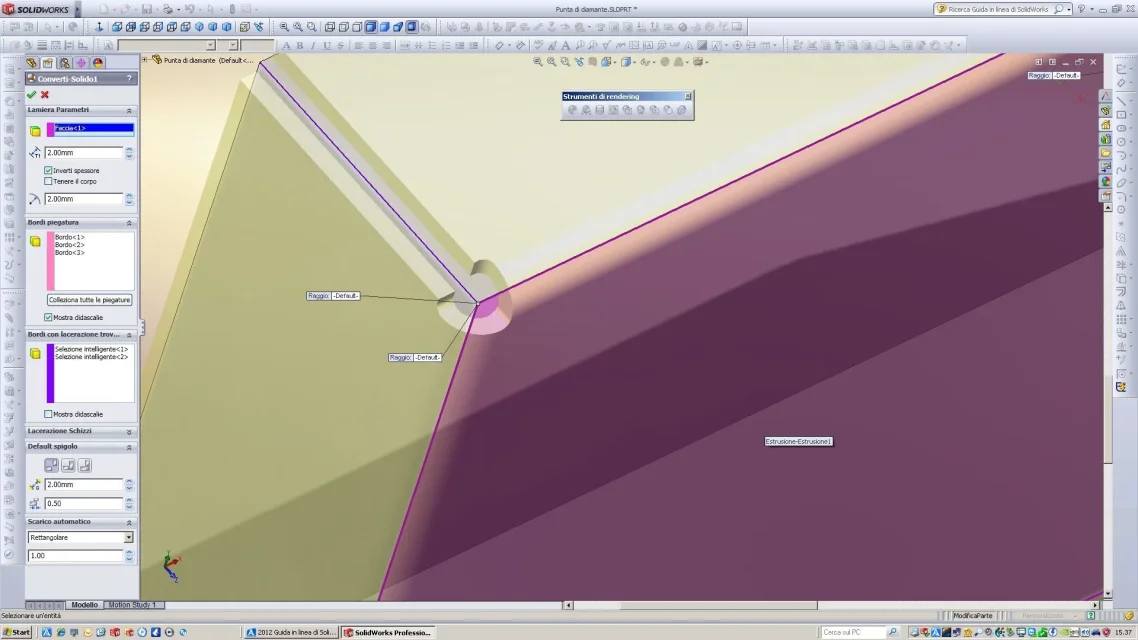Click the help question mark in Converti-Solido1 header
Viewport: 1138px width, 640px height.
pos(129,78)
